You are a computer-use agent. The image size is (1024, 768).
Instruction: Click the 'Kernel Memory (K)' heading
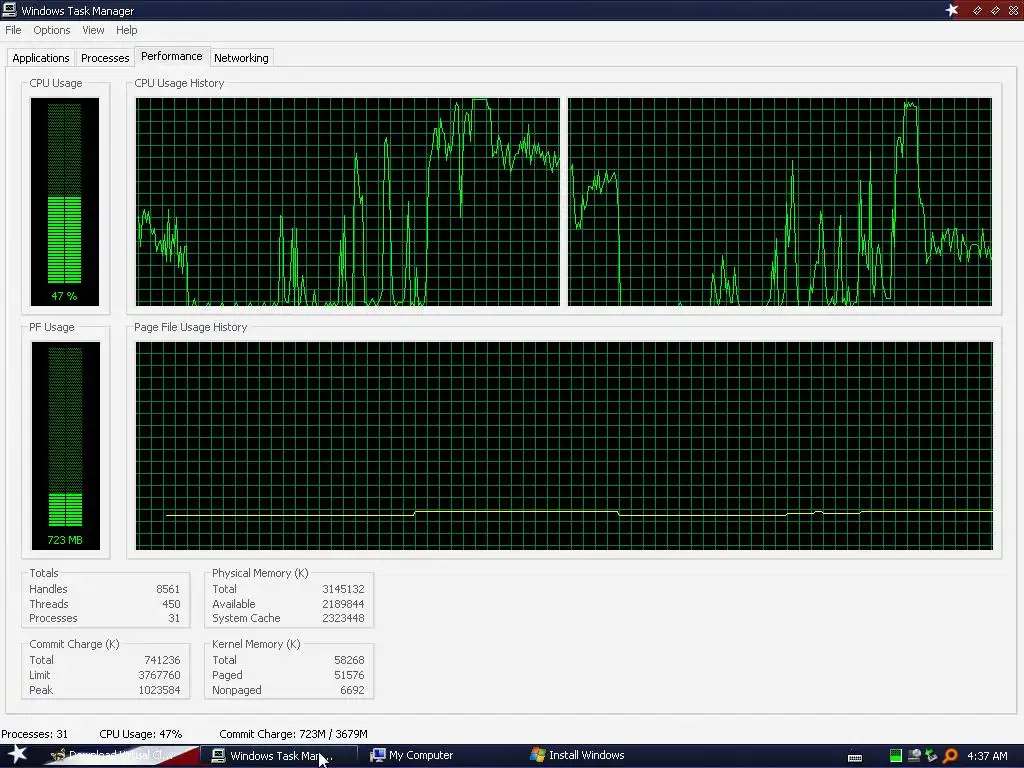tap(256, 645)
